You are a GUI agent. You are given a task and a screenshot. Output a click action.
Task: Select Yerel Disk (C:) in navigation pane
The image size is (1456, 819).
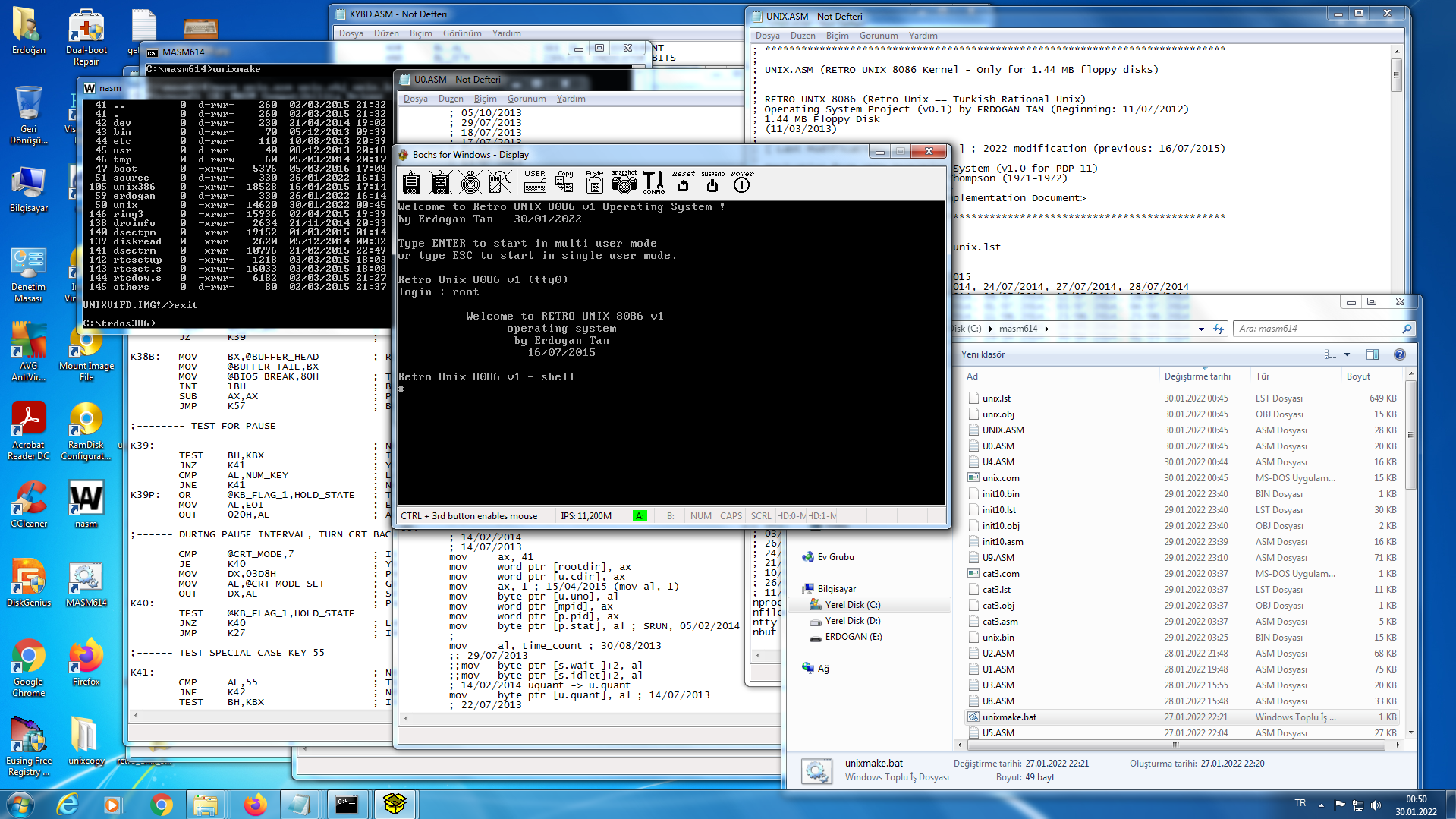click(x=853, y=605)
